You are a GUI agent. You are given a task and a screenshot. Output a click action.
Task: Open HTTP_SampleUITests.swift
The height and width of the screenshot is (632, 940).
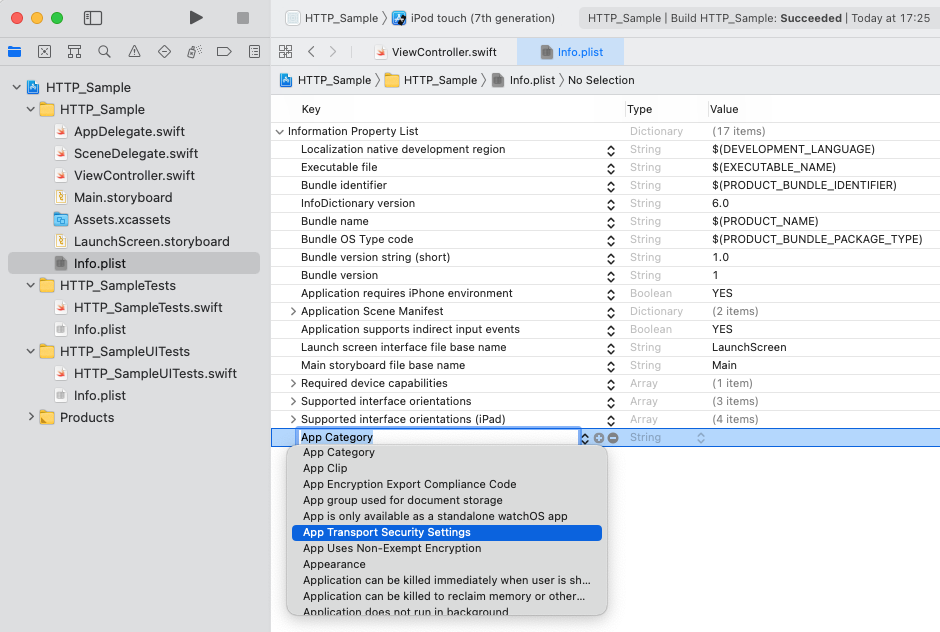(155, 374)
